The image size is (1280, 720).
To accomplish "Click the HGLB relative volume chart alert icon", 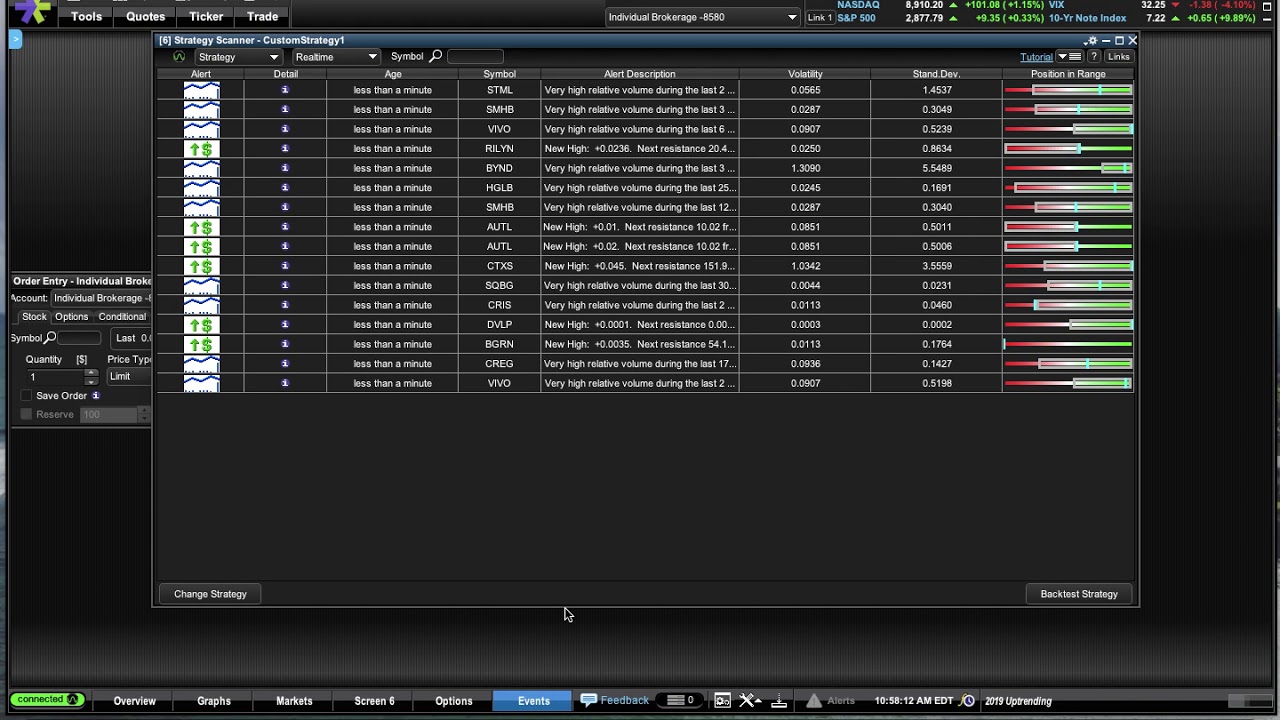I will (201, 187).
